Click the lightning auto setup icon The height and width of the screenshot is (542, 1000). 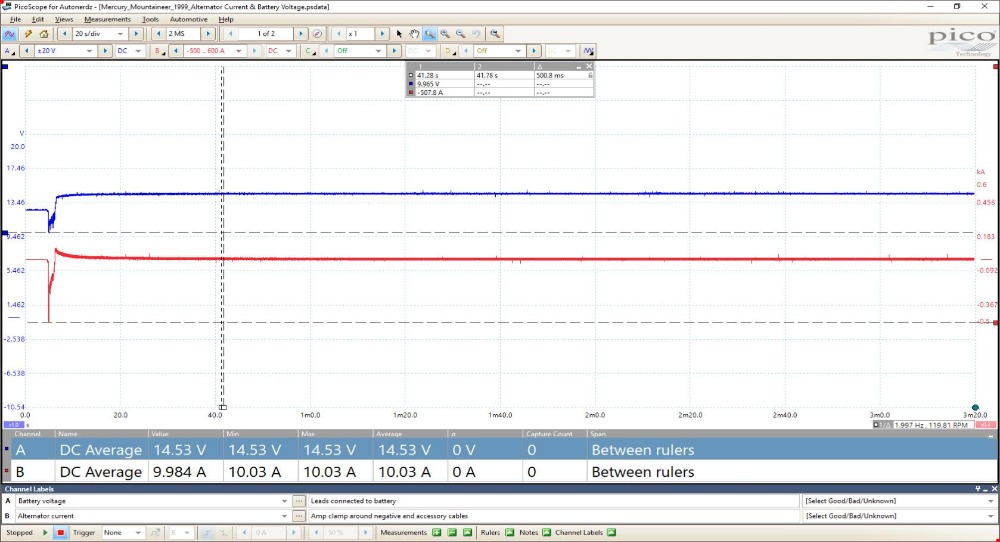30,34
